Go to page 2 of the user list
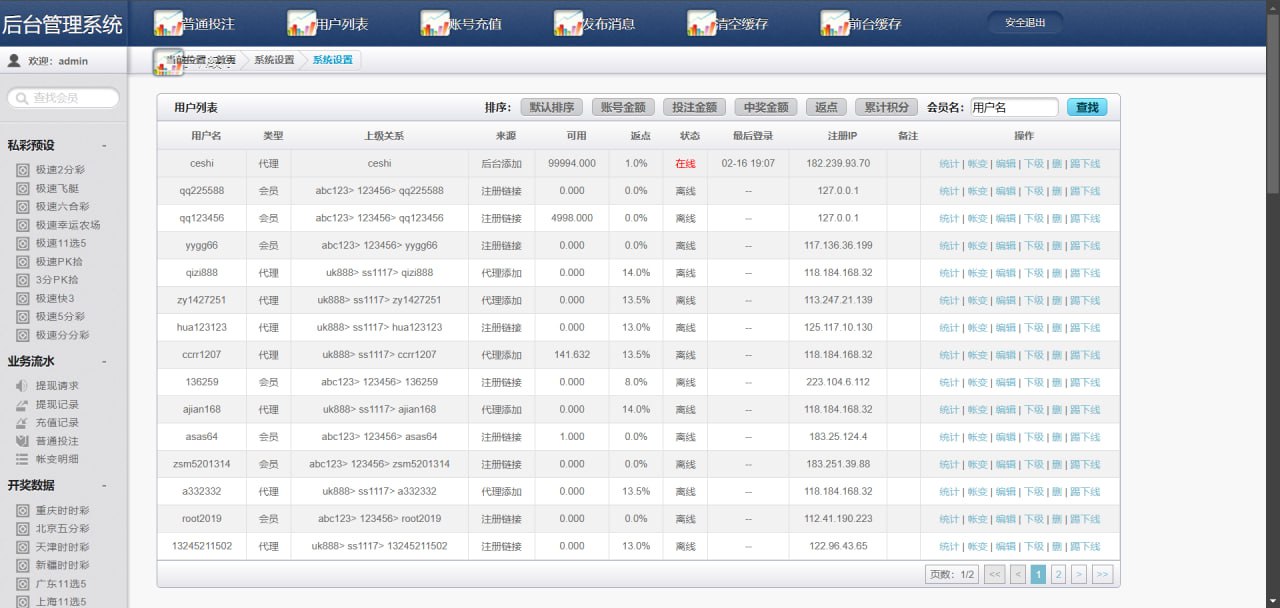 (1058, 574)
